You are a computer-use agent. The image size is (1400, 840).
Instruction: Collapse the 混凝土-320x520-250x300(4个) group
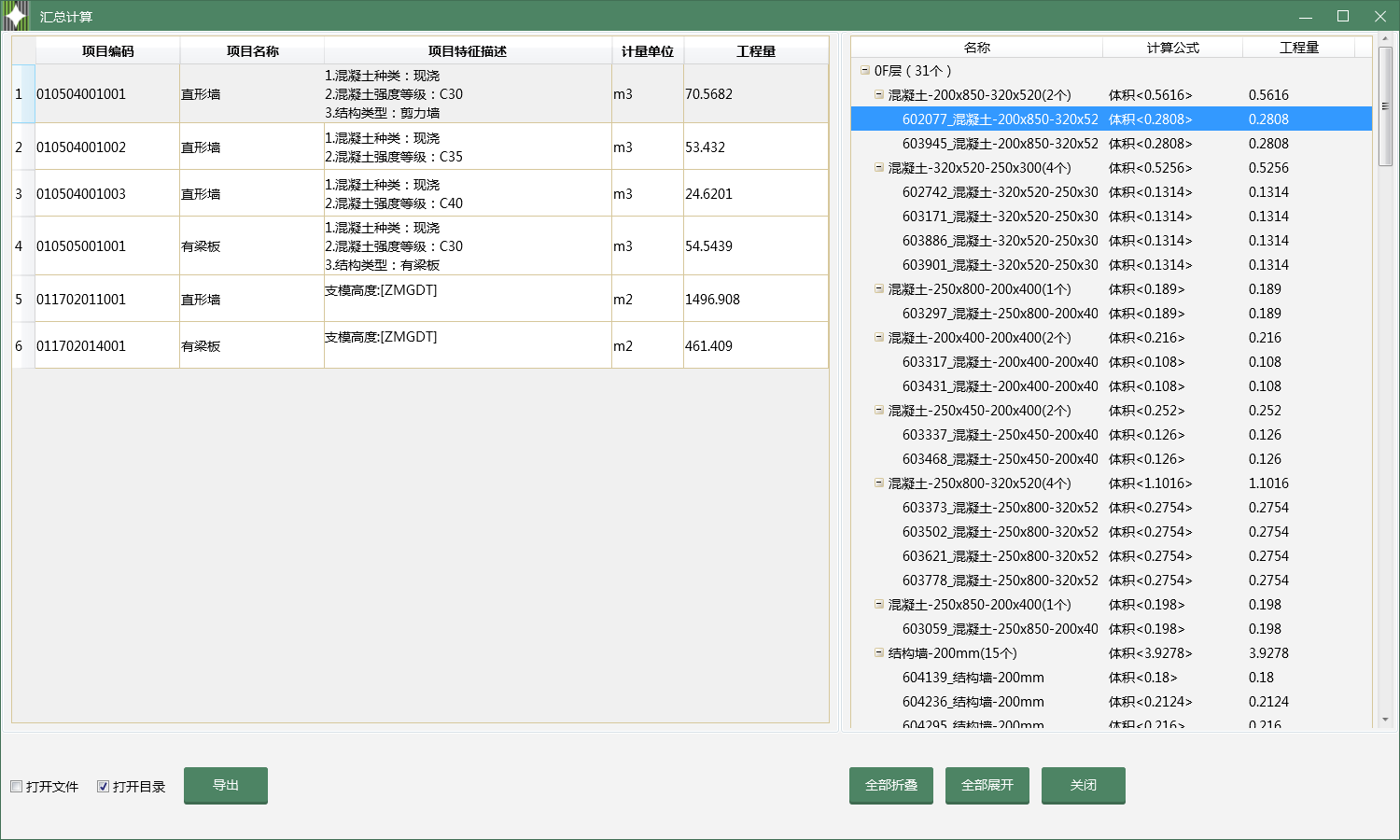[x=879, y=167]
